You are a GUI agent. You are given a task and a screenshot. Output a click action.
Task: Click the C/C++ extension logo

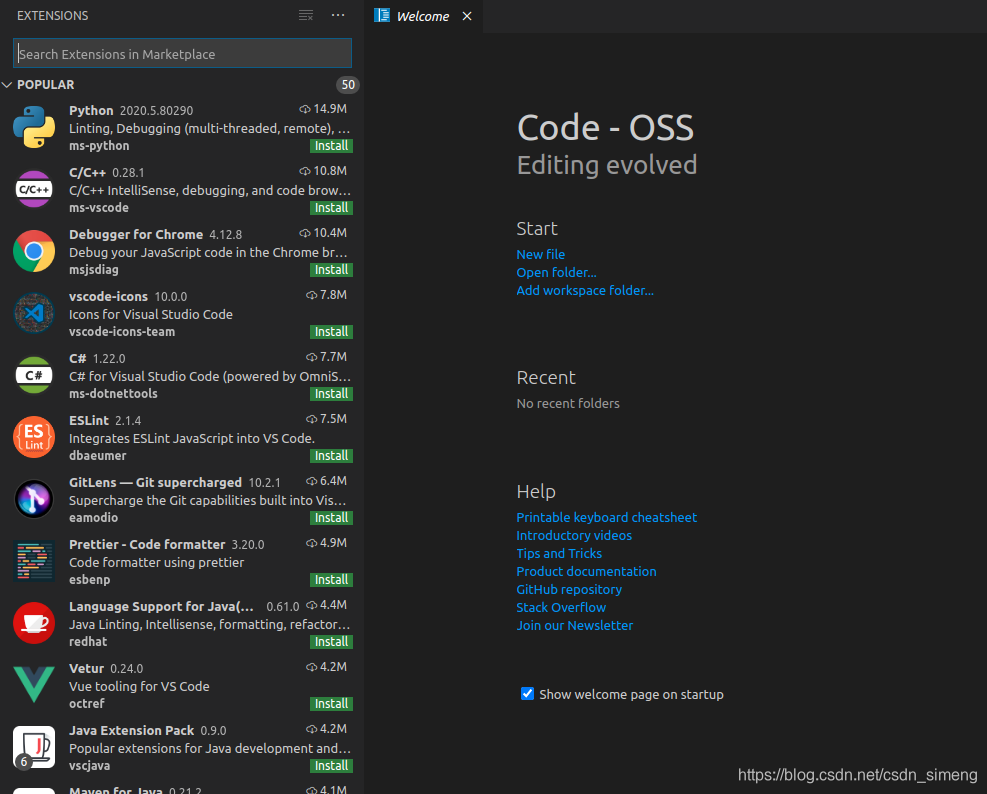click(x=34, y=189)
